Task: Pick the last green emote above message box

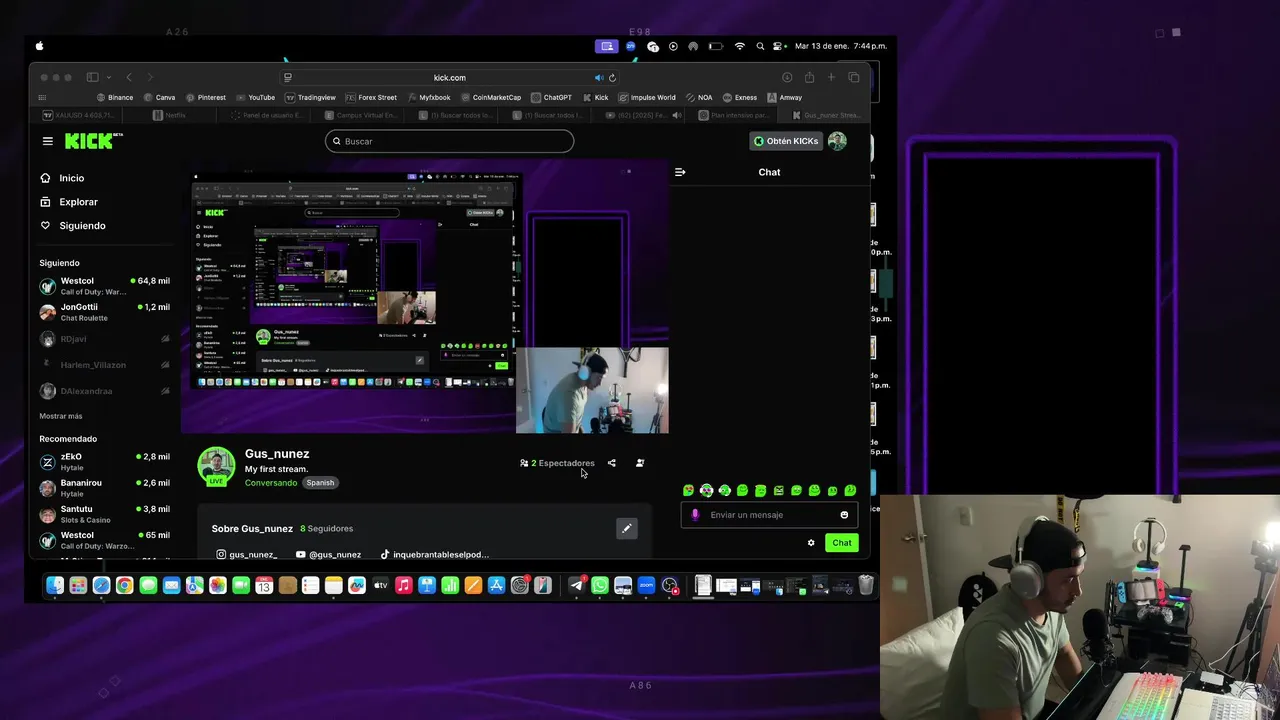Action: pos(850,490)
